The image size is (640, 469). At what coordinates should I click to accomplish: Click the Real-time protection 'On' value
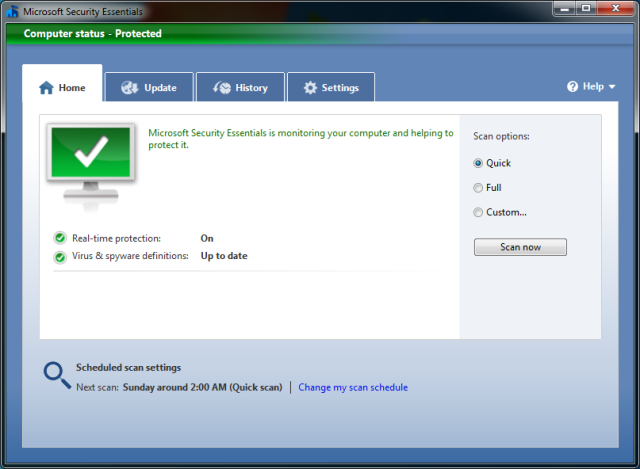click(207, 238)
